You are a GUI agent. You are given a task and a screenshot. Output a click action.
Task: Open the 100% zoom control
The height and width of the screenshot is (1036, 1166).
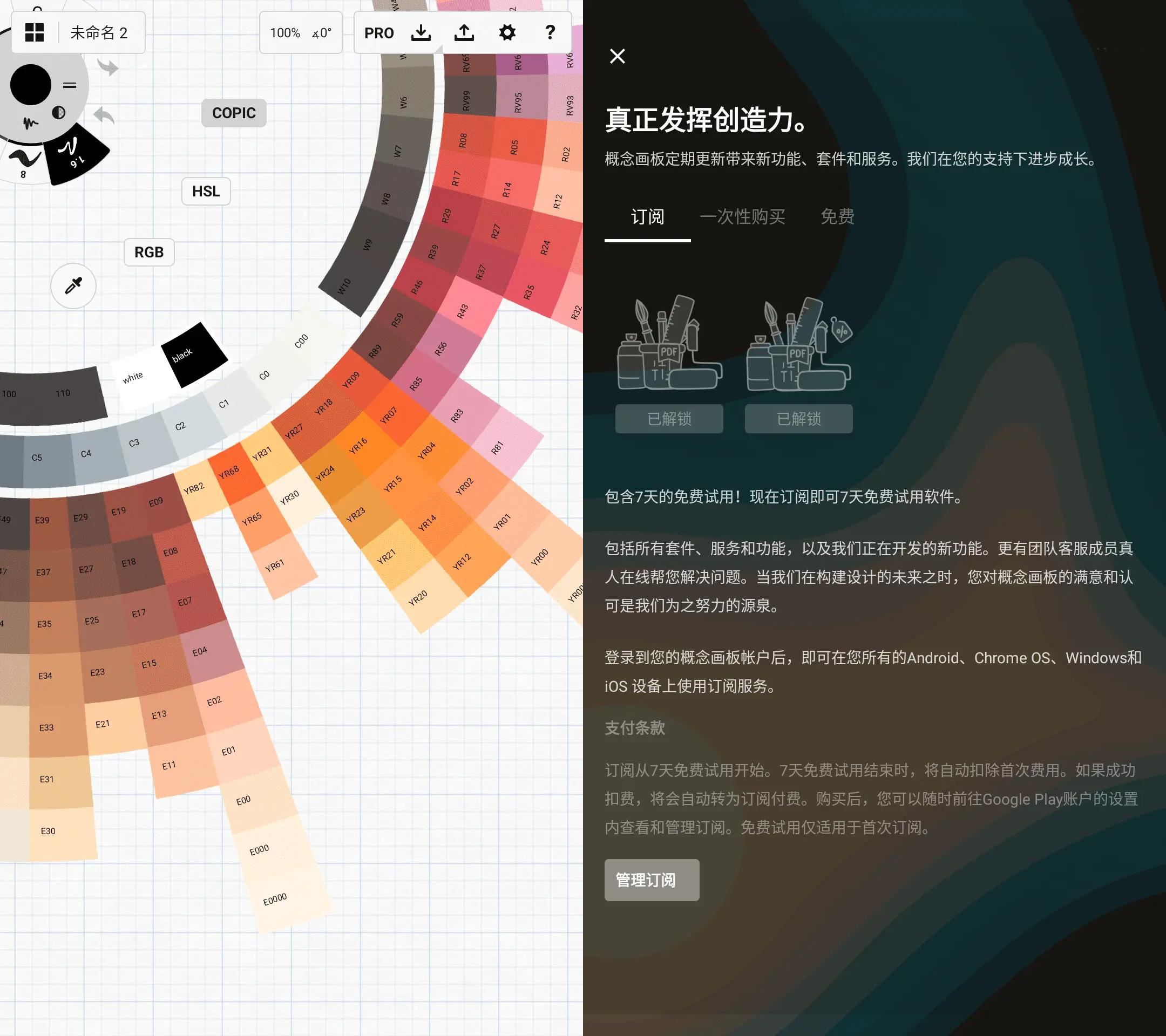[x=285, y=33]
